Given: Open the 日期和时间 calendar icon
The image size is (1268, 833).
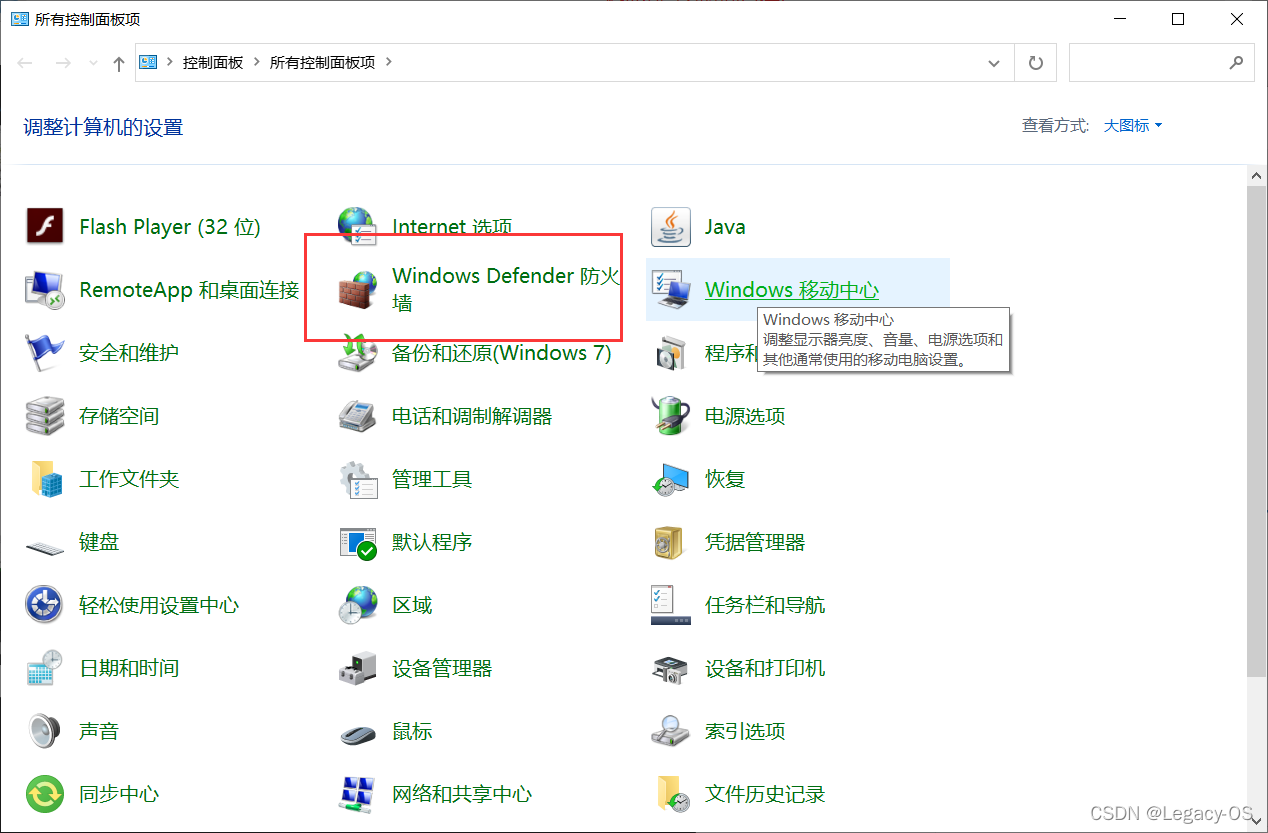Looking at the screenshot, I should [x=45, y=668].
